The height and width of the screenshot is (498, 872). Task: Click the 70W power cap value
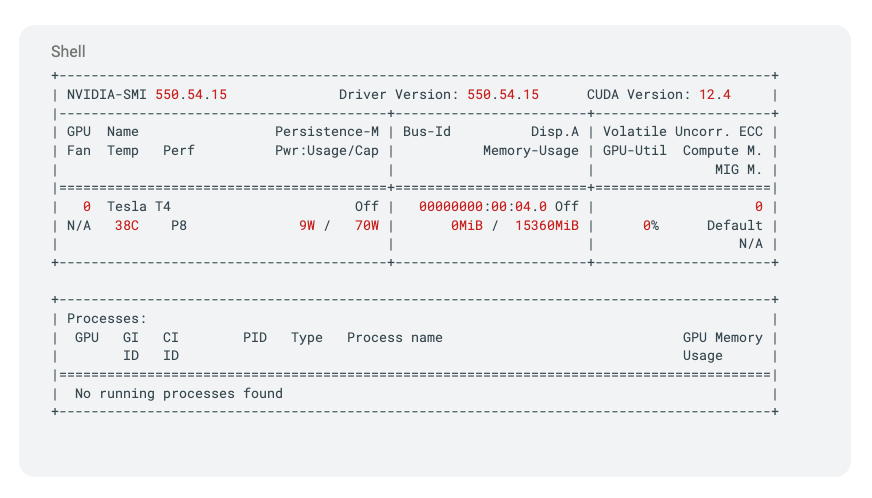[x=366, y=226]
